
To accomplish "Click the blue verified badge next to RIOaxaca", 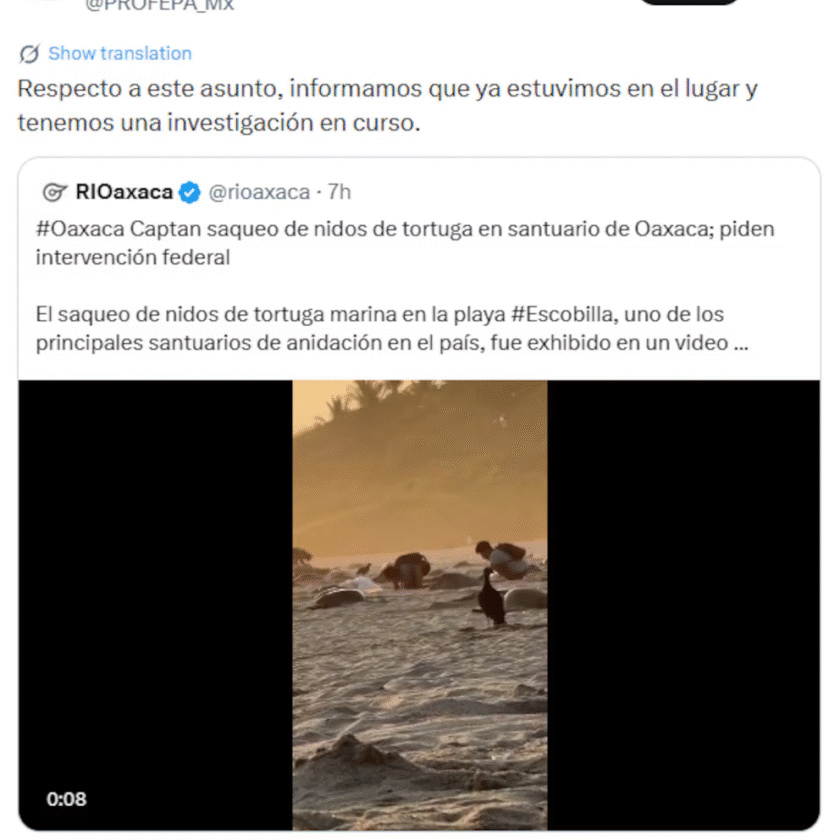I will pos(190,192).
